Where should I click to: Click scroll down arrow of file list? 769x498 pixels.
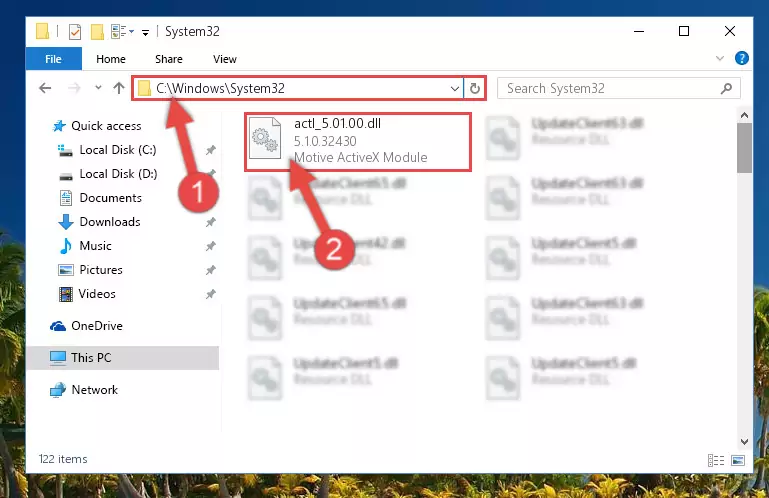[744, 442]
